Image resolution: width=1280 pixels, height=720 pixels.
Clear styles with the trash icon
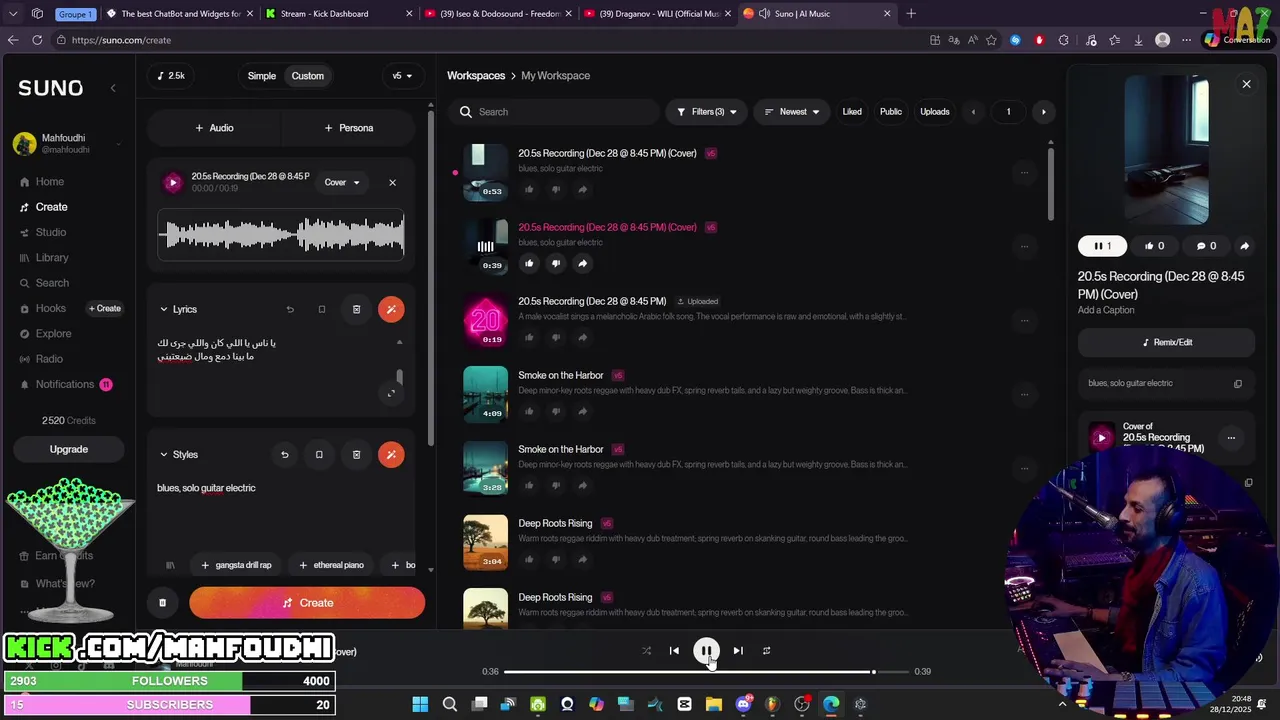point(356,454)
